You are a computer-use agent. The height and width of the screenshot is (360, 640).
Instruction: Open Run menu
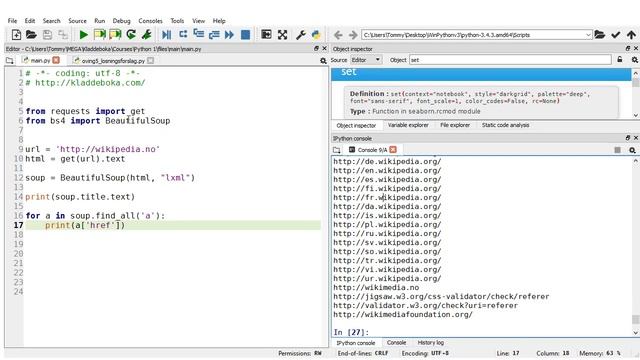[100, 21]
